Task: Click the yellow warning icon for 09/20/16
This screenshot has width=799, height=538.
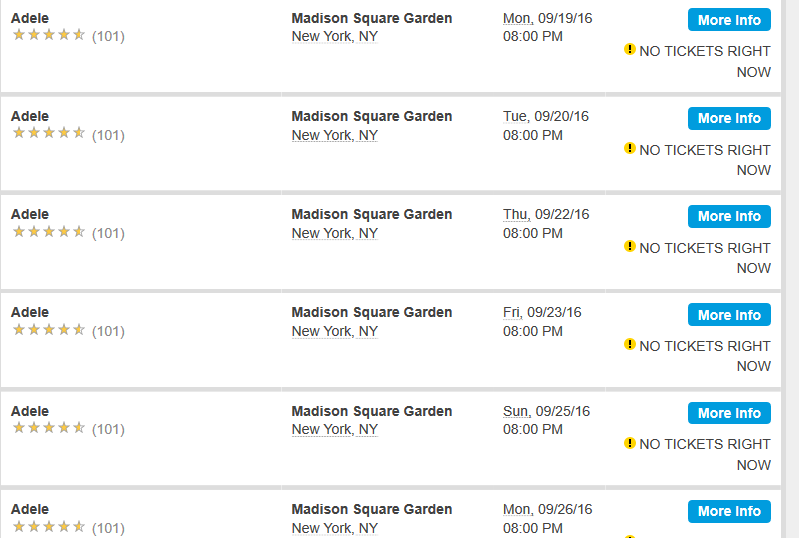Action: click(x=630, y=148)
